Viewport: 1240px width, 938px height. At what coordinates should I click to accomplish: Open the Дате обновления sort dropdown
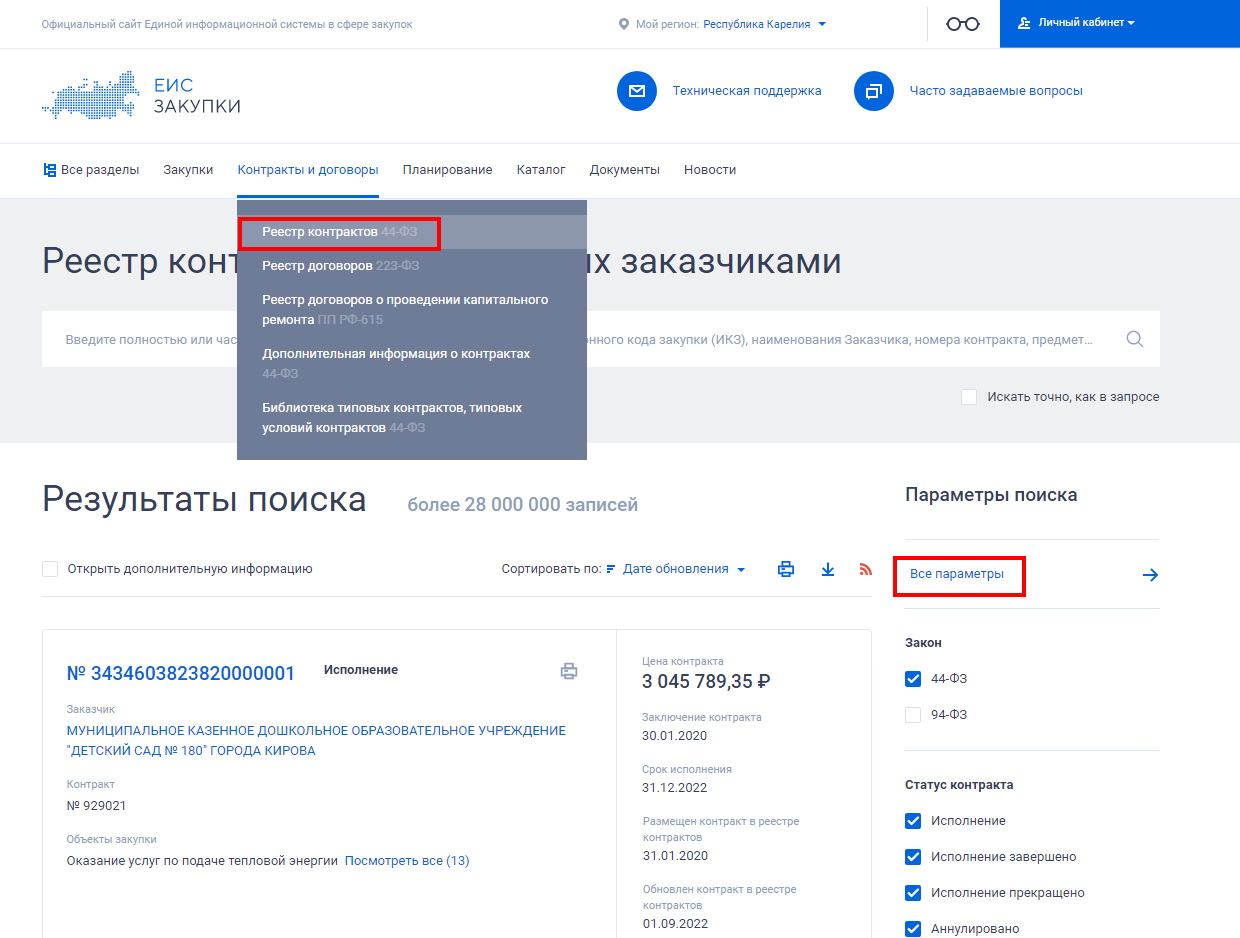pyautogui.click(x=684, y=569)
